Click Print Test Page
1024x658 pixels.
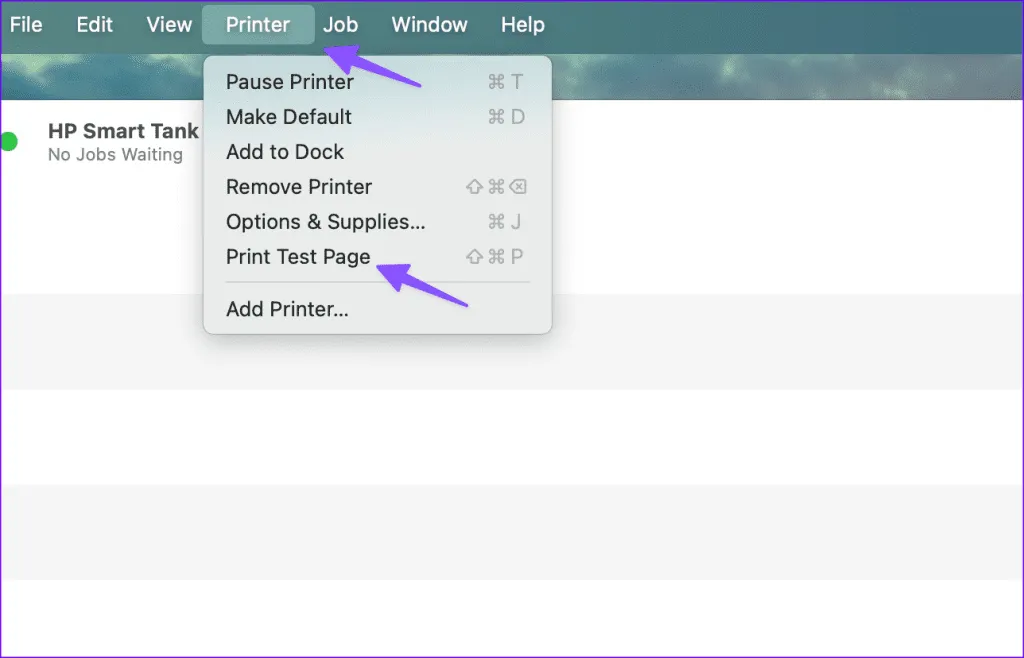(298, 257)
